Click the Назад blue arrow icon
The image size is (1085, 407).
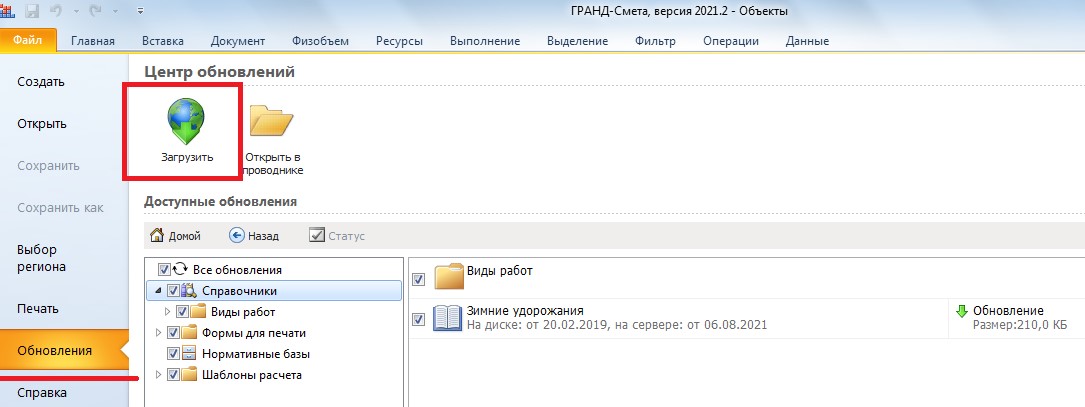pyautogui.click(x=237, y=236)
